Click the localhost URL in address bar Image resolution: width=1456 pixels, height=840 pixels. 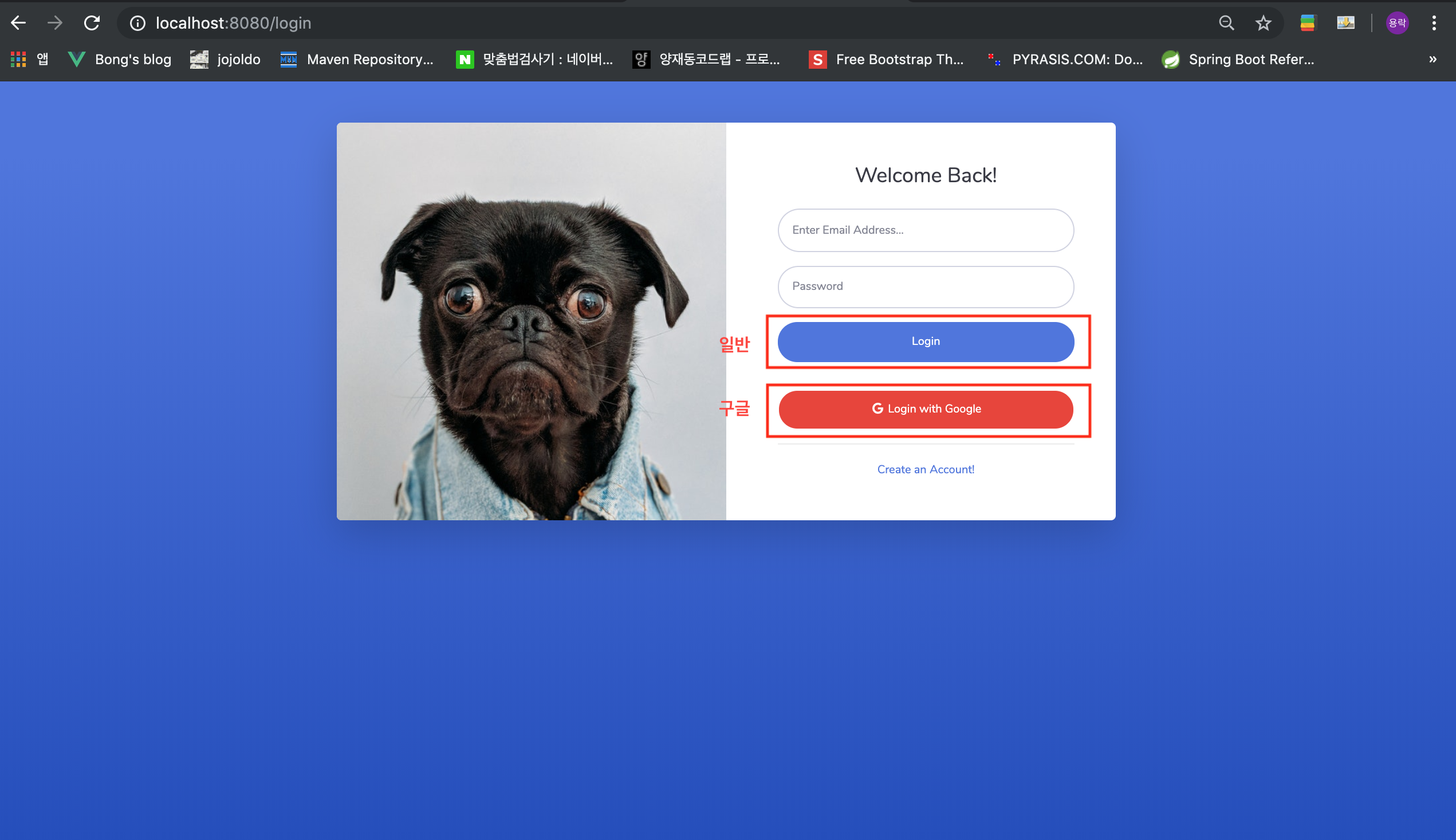[x=234, y=23]
